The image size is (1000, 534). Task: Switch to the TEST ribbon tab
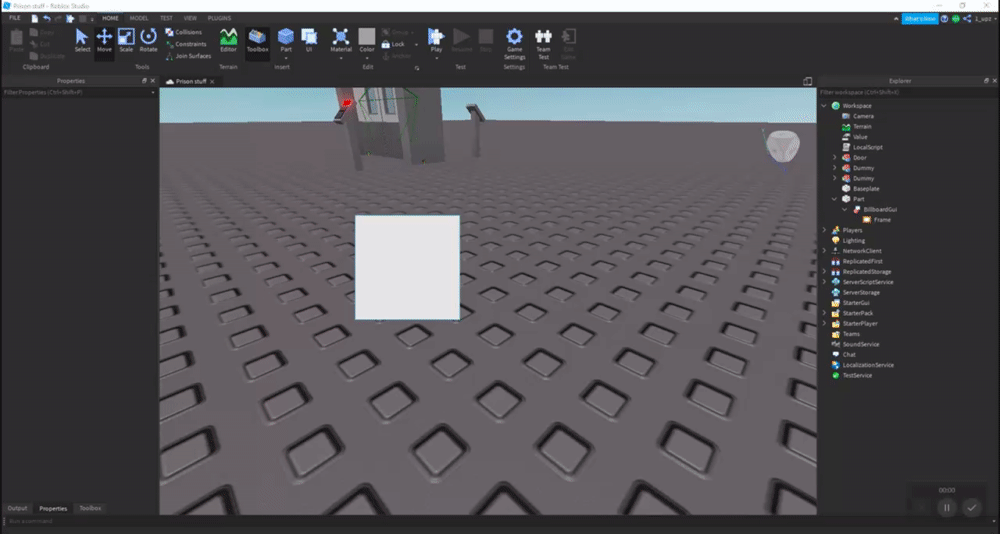click(x=166, y=19)
